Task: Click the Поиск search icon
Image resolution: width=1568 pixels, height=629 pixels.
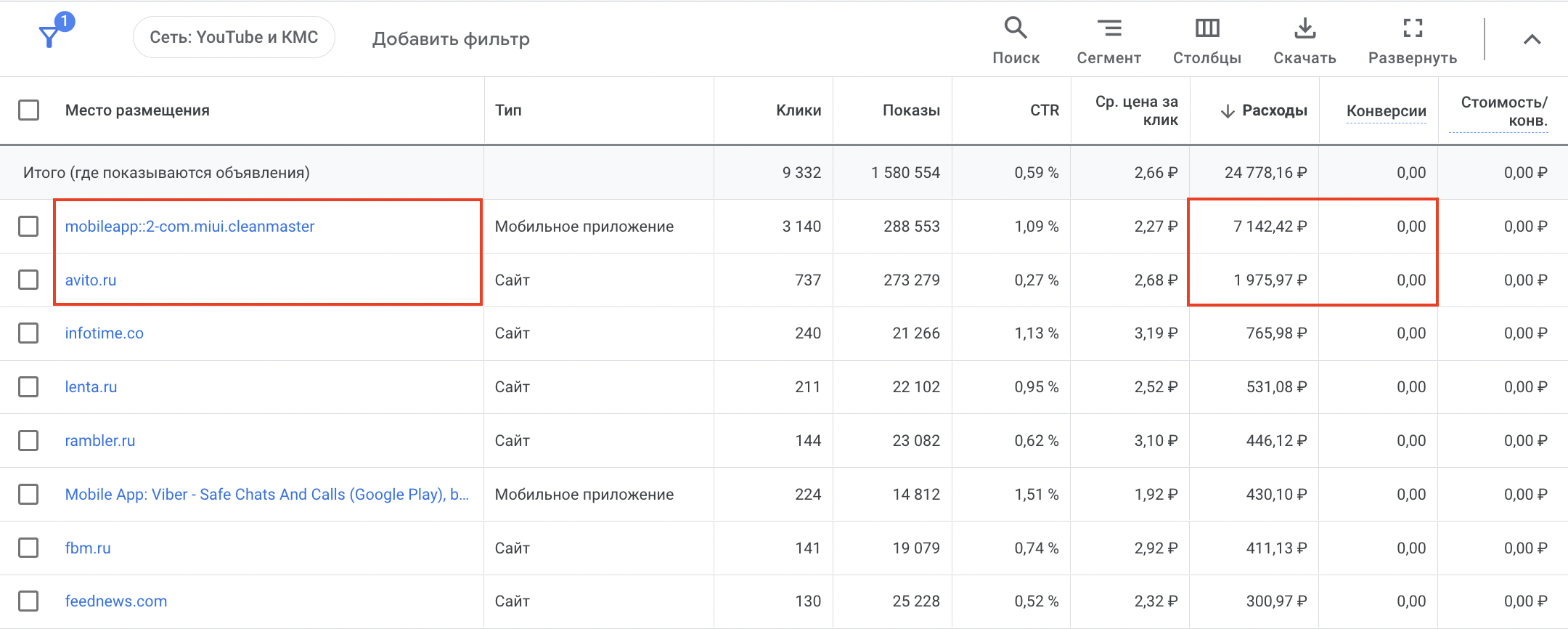Action: click(x=1016, y=28)
